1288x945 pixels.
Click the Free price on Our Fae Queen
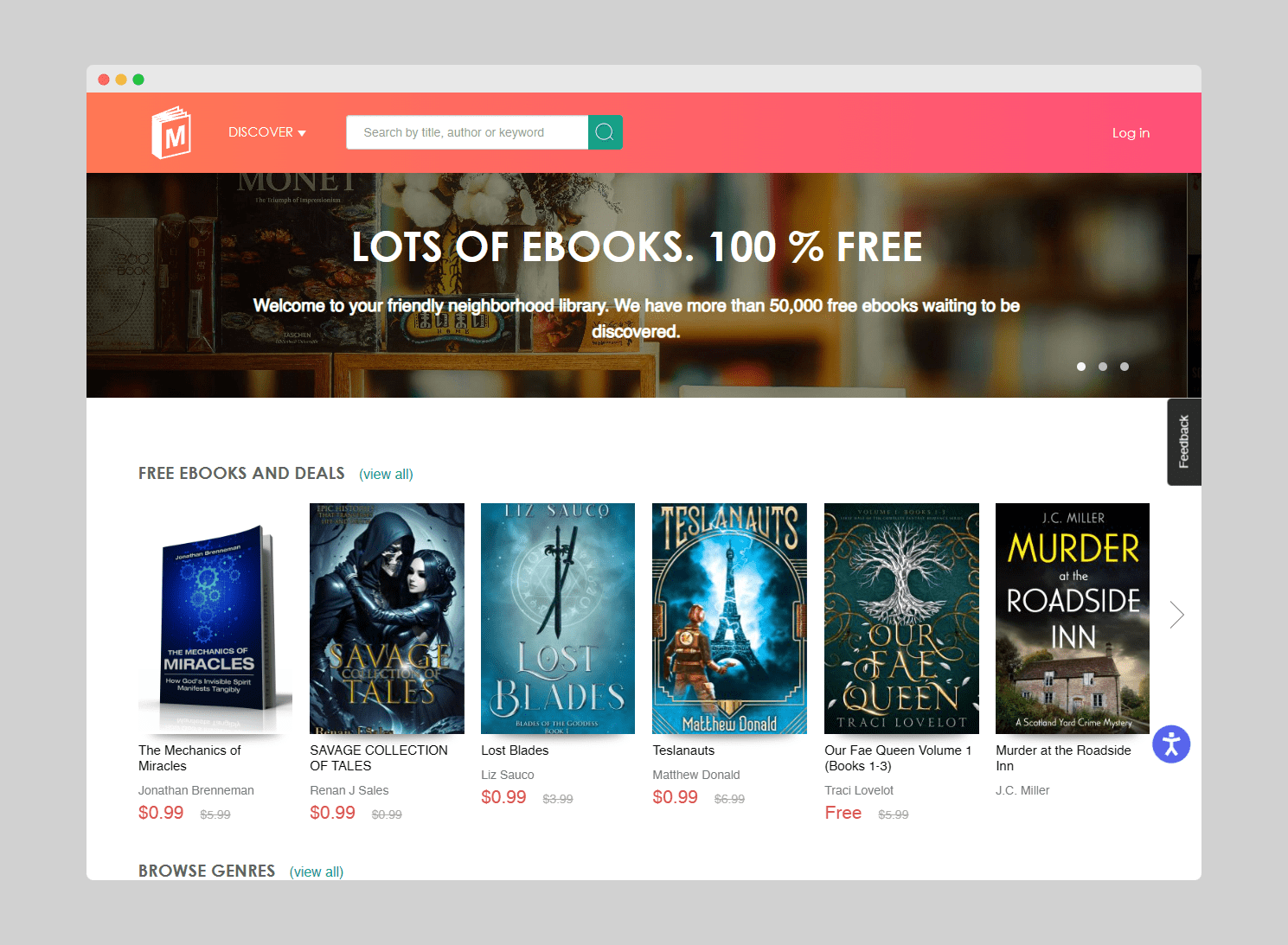tap(843, 813)
